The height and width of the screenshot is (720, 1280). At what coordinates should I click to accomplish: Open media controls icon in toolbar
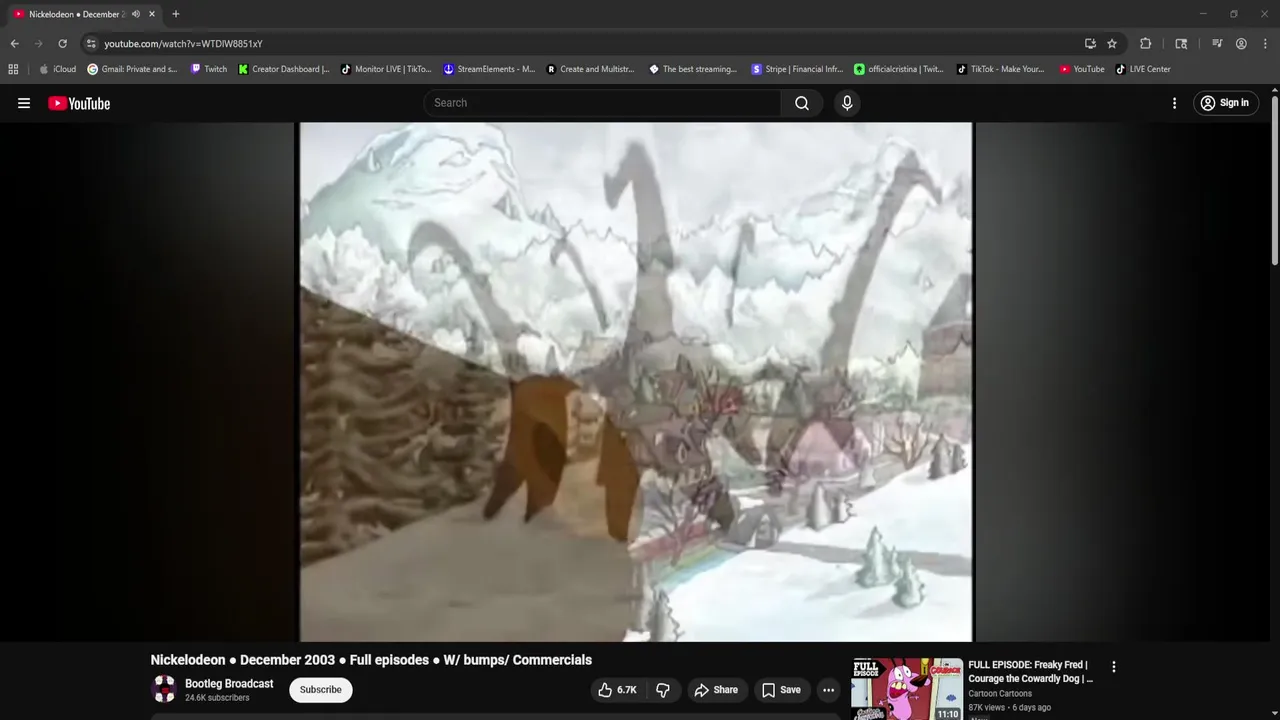(1217, 44)
